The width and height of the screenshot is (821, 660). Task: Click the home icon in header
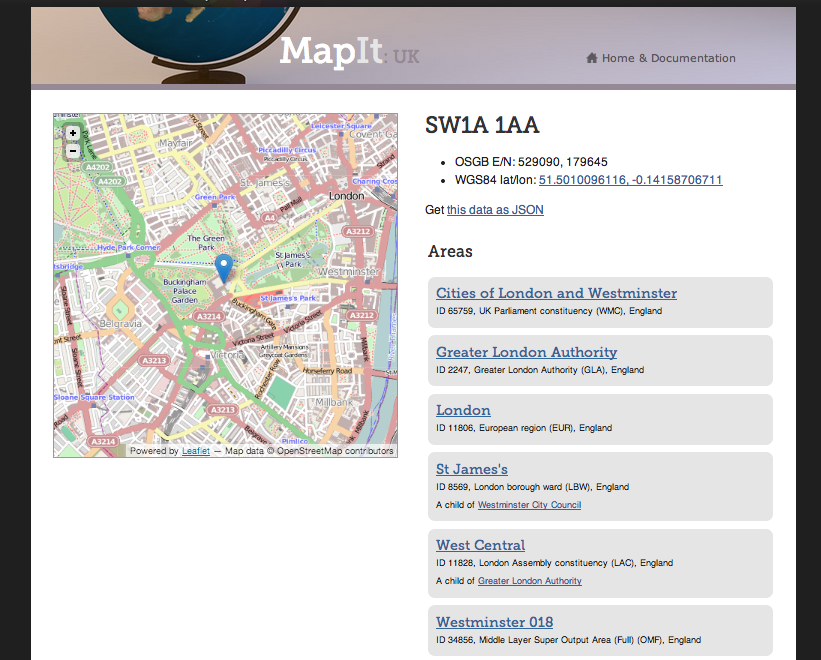point(592,58)
